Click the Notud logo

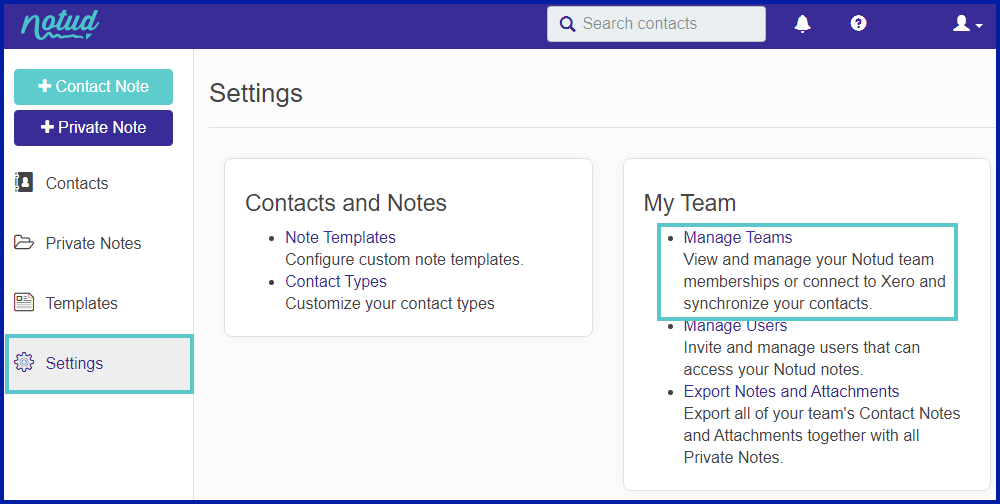pyautogui.click(x=60, y=25)
